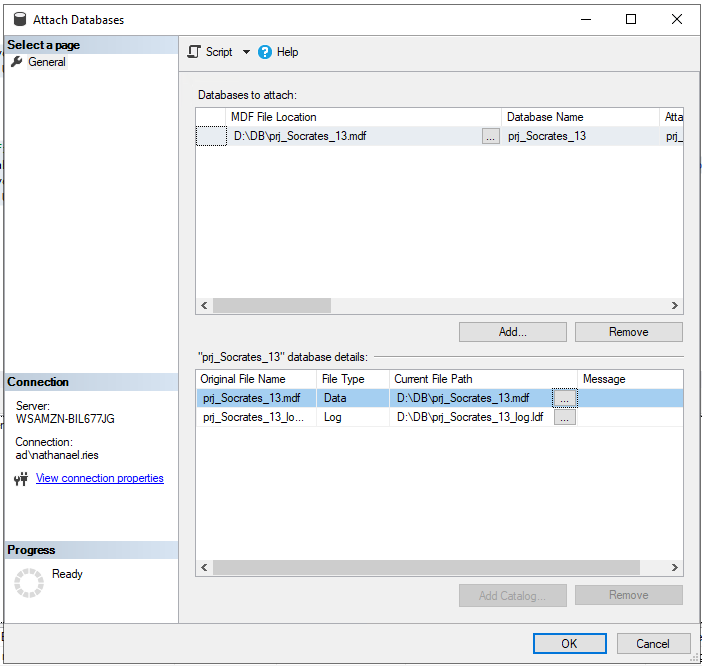Click the Cancel button

click(x=653, y=644)
